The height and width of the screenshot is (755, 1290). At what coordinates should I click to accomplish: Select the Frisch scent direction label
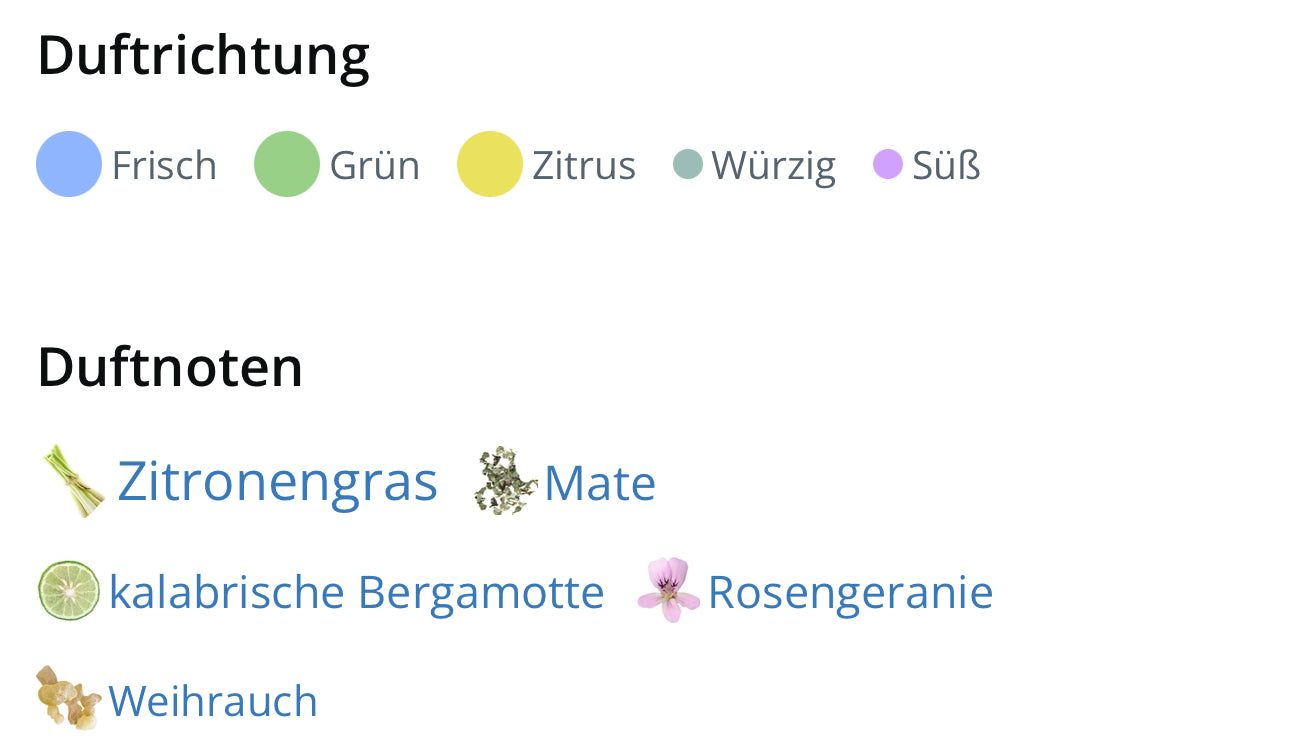[x=164, y=166]
